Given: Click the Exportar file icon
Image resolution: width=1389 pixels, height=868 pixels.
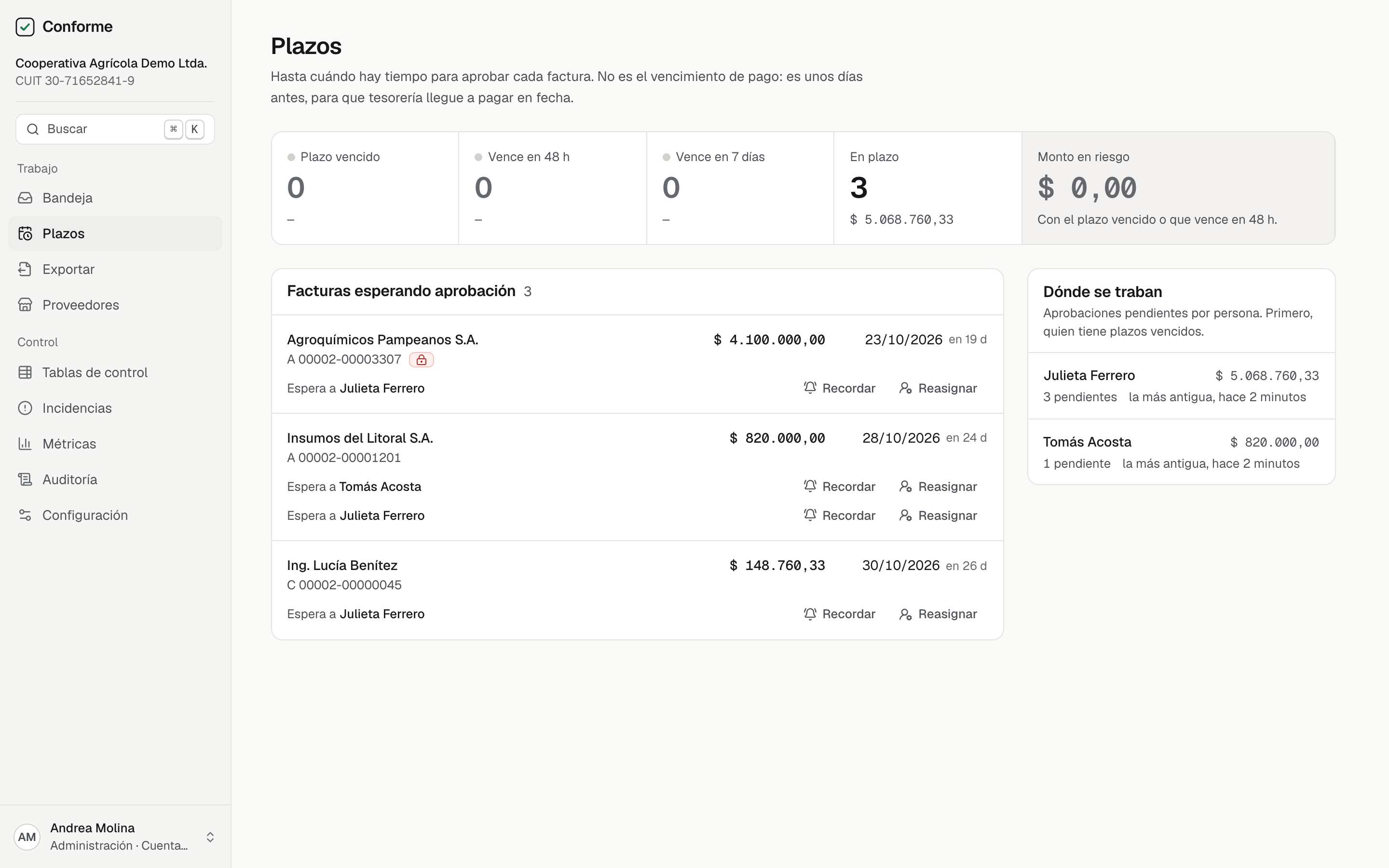Looking at the screenshot, I should tap(25, 269).
